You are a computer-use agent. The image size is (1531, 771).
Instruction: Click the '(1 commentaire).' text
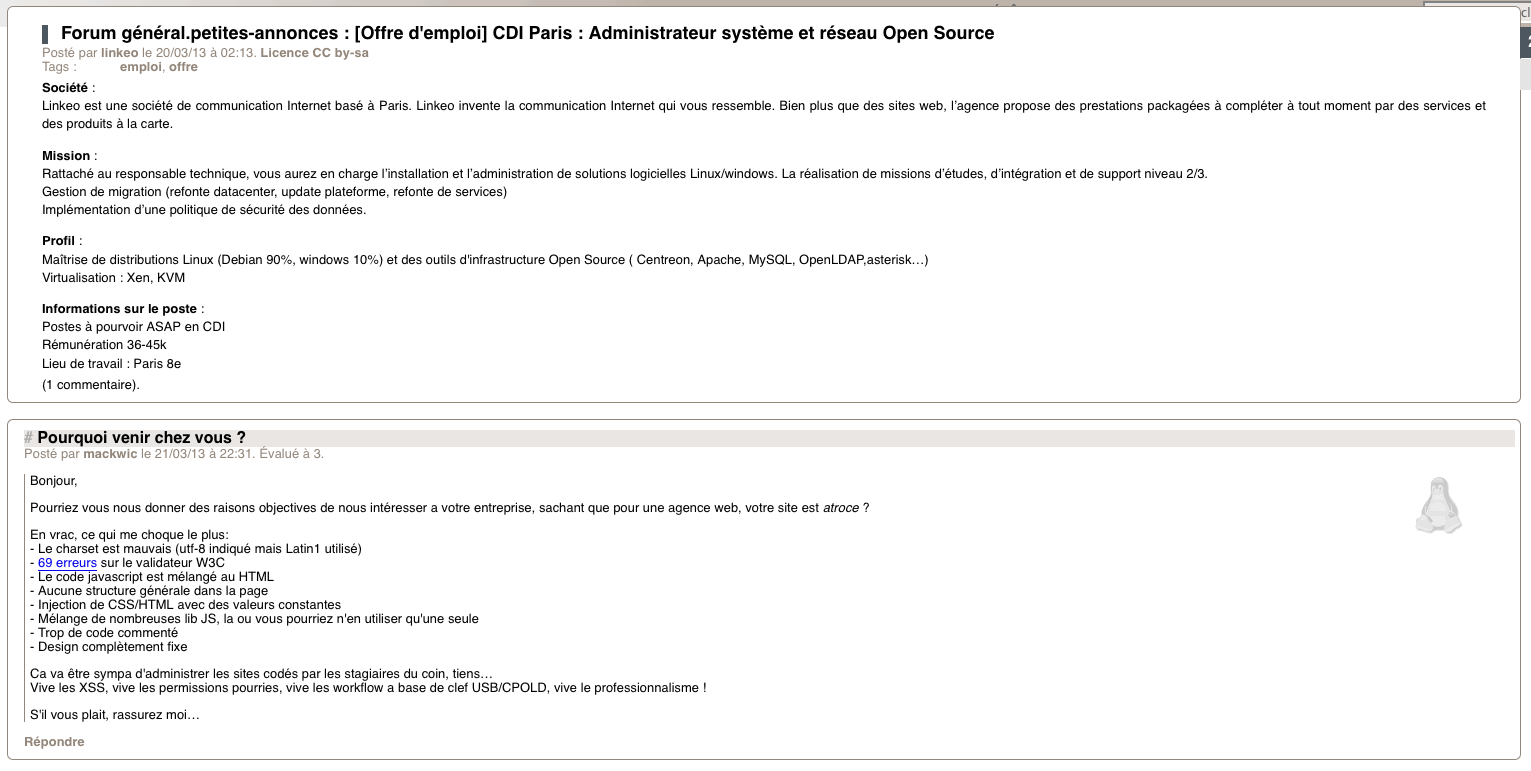point(91,385)
